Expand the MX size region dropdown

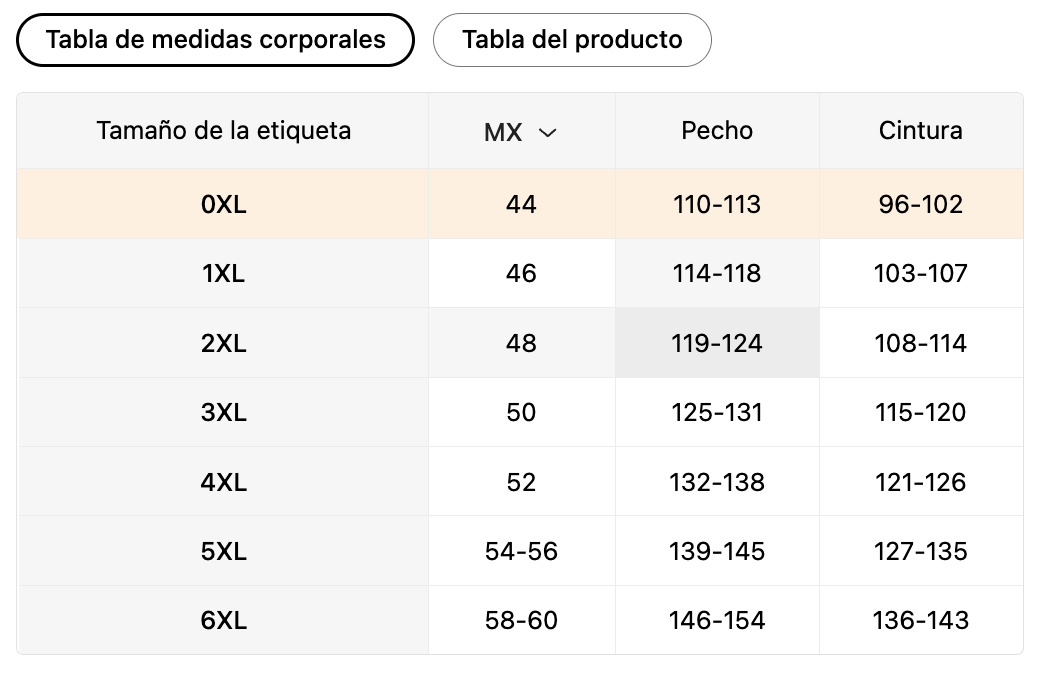[x=521, y=132]
